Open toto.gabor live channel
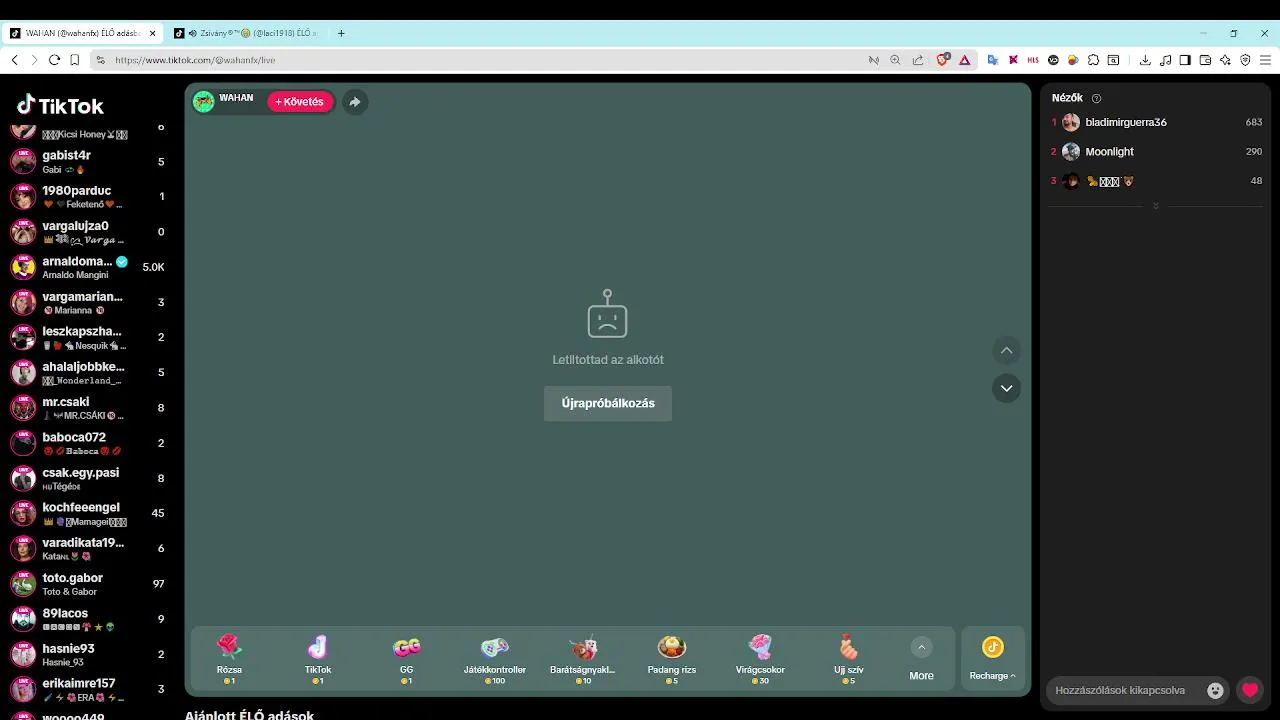 click(90, 584)
